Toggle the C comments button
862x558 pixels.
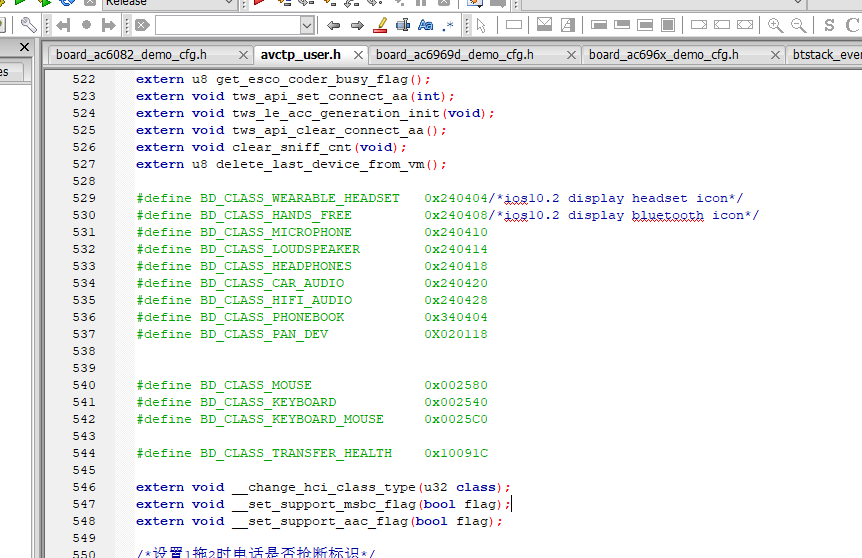coord(852,25)
